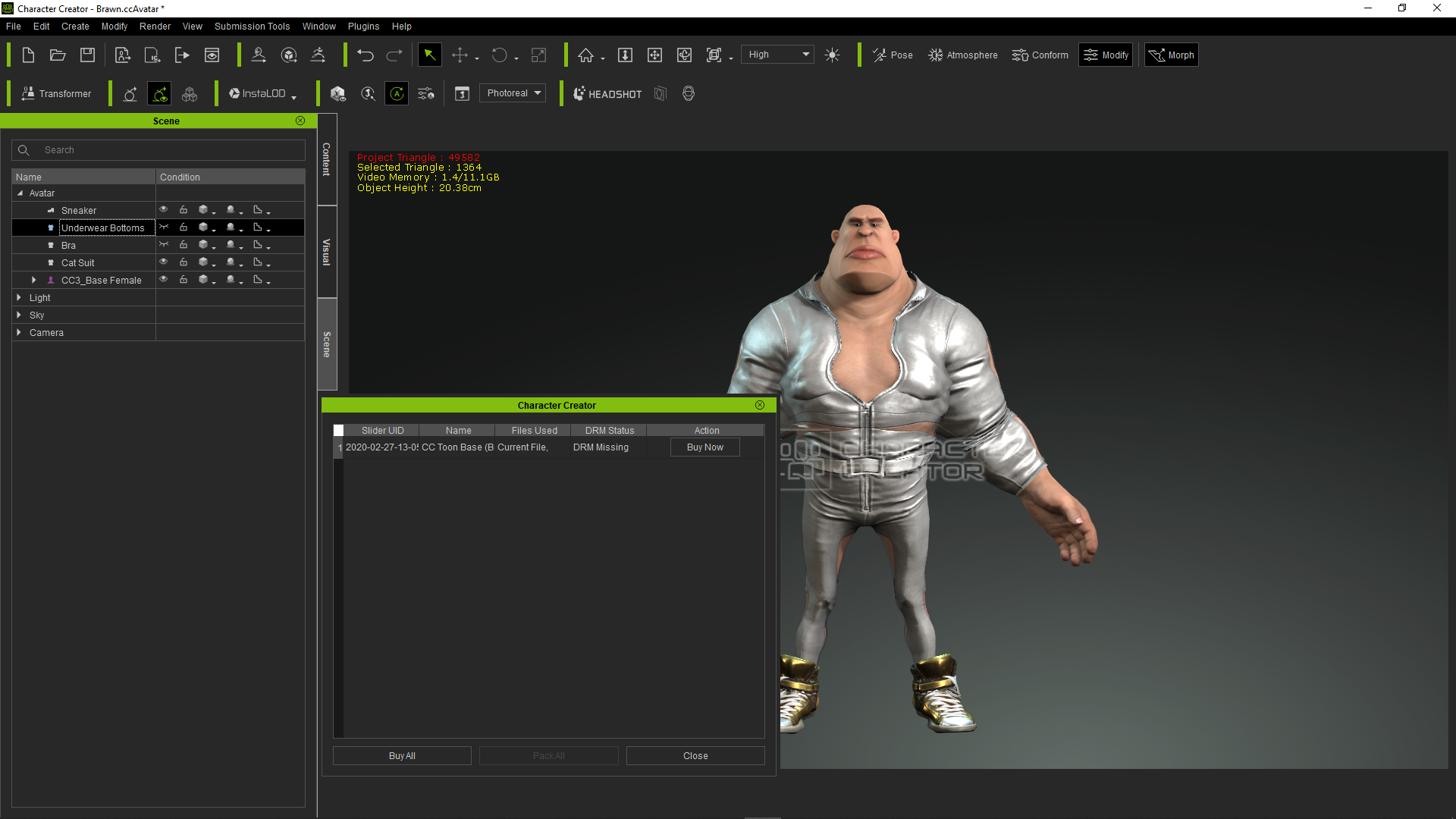The width and height of the screenshot is (1456, 819).
Task: Click the HEADSHOT plugin icon
Action: pos(607,94)
